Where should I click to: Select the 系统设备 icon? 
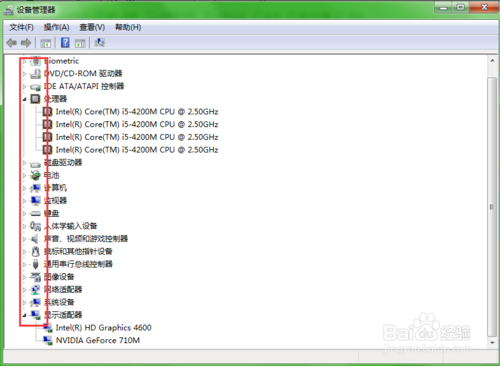(36, 302)
